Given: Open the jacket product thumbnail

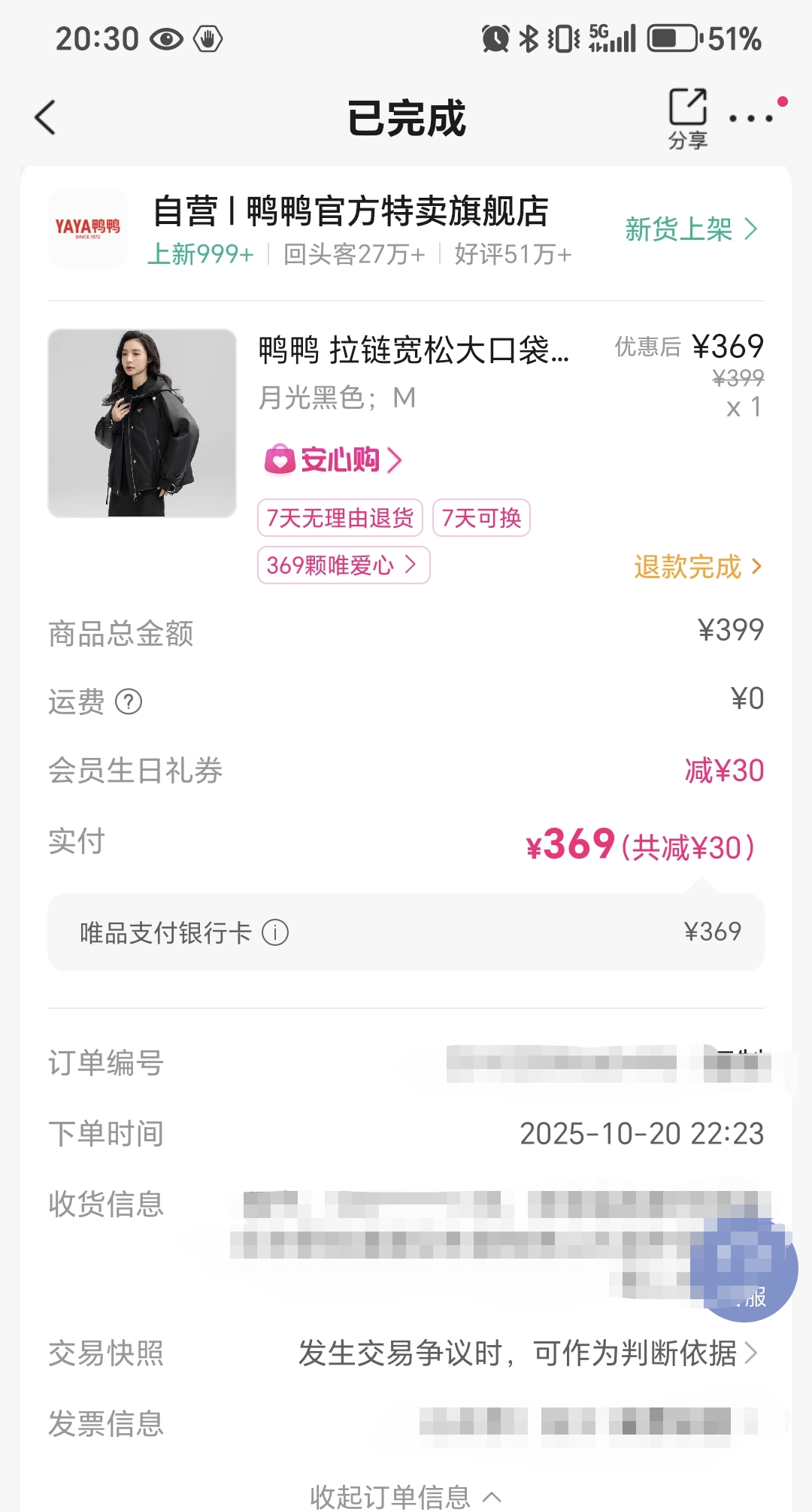Looking at the screenshot, I should pos(142,423).
